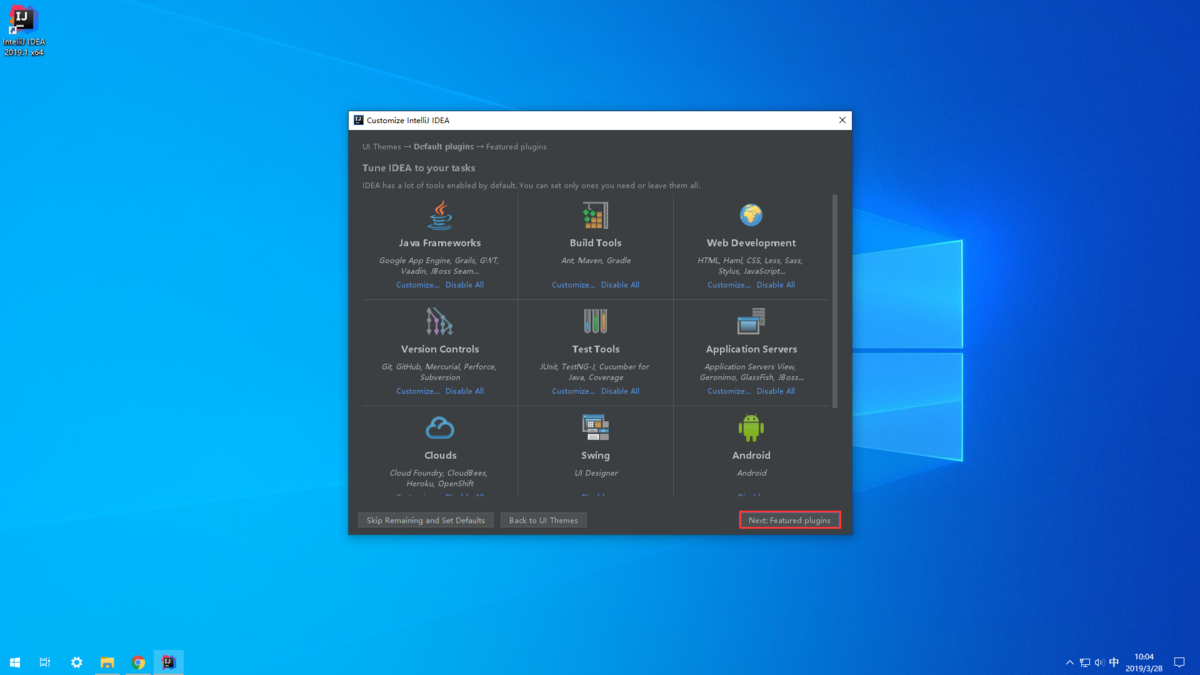Click the Java Frameworks heading text
This screenshot has width=1200, height=675.
pos(440,243)
